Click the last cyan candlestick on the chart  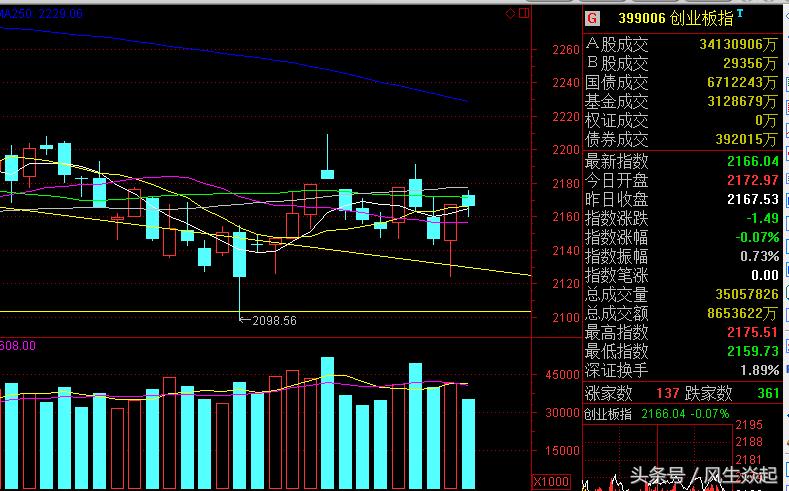click(468, 201)
